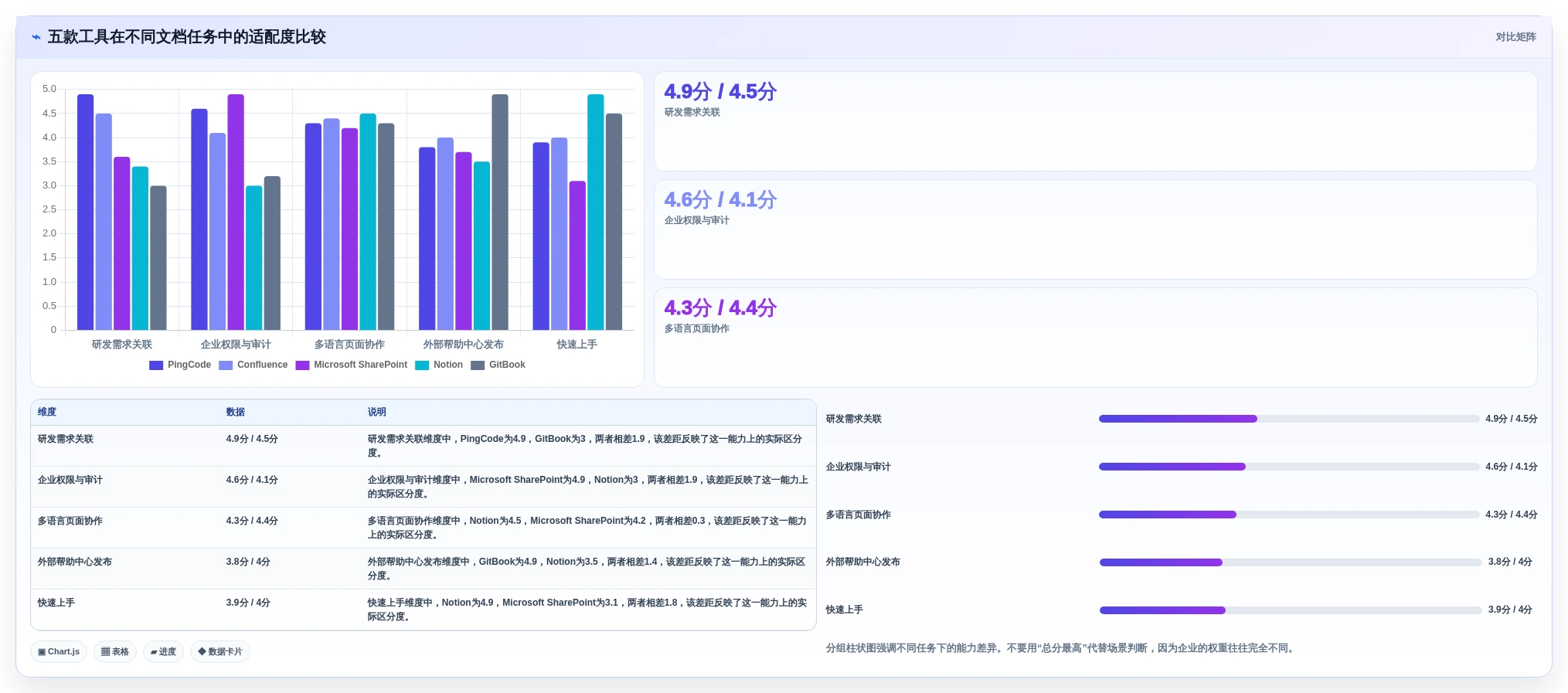Click the 研发需求关联 progress bar
The width and height of the screenshot is (1568, 693).
coord(1289,419)
